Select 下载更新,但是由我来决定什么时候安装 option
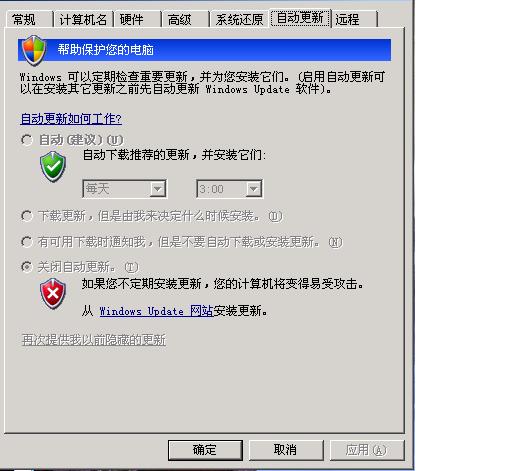This screenshot has width=512, height=471. [27, 216]
